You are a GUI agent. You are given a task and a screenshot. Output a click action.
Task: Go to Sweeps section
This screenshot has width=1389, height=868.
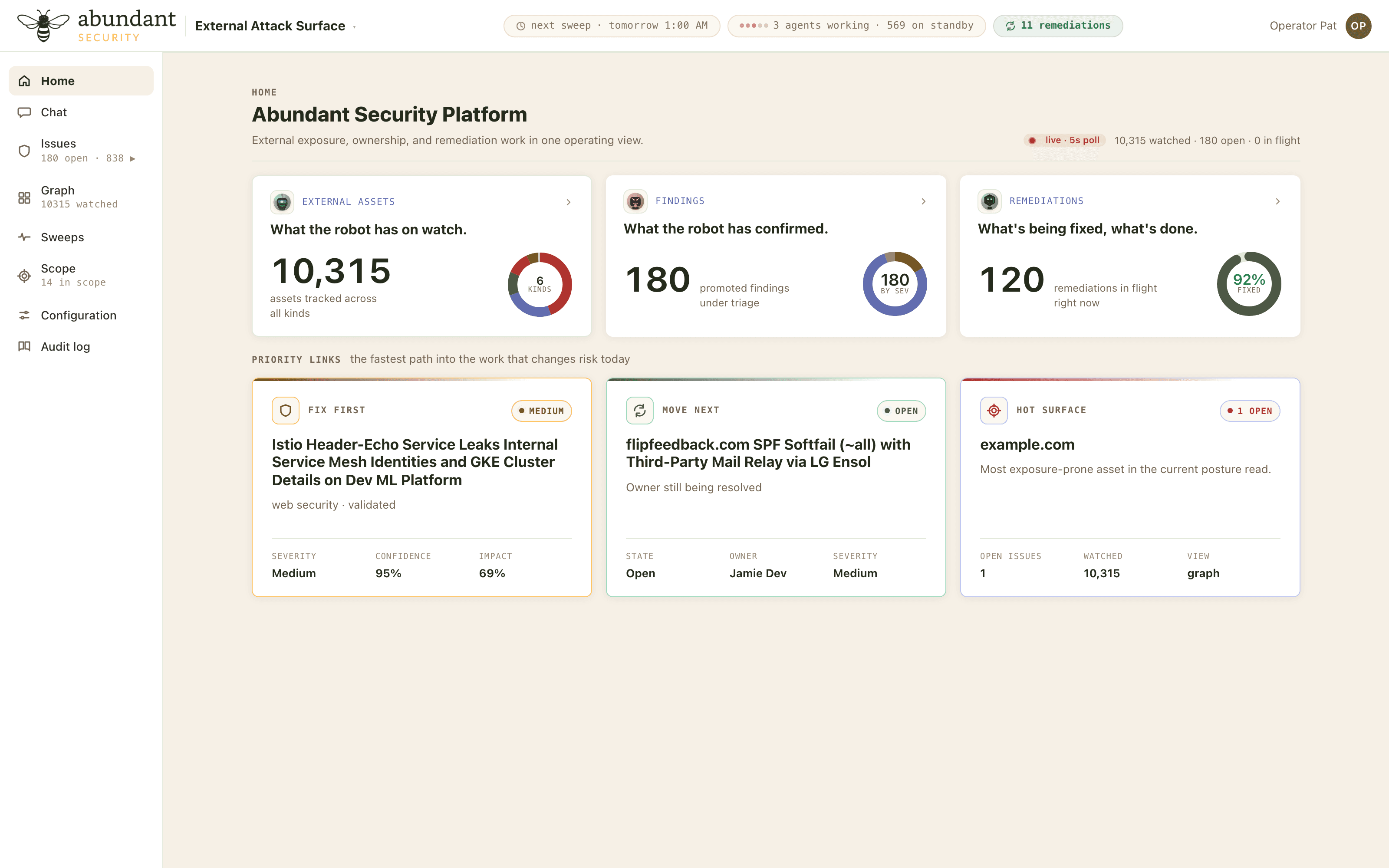point(81,237)
